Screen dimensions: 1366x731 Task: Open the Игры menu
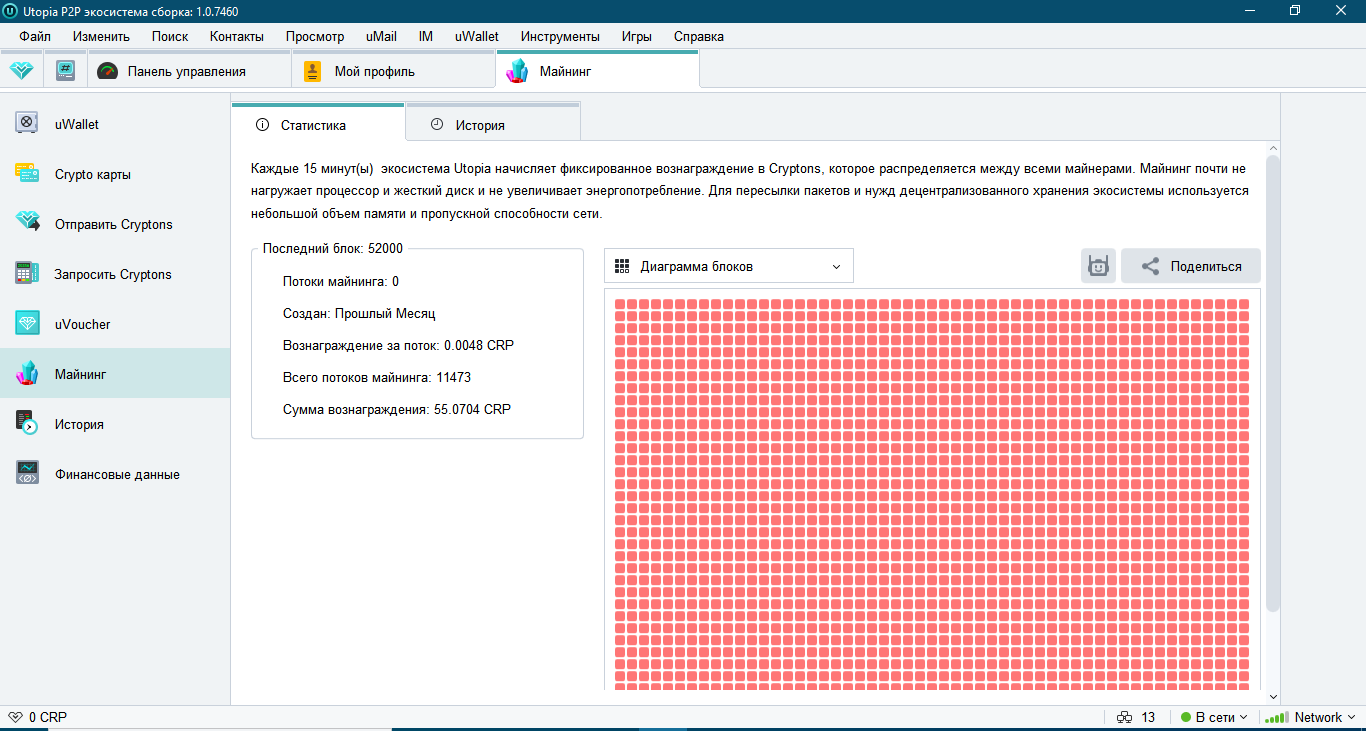(637, 36)
